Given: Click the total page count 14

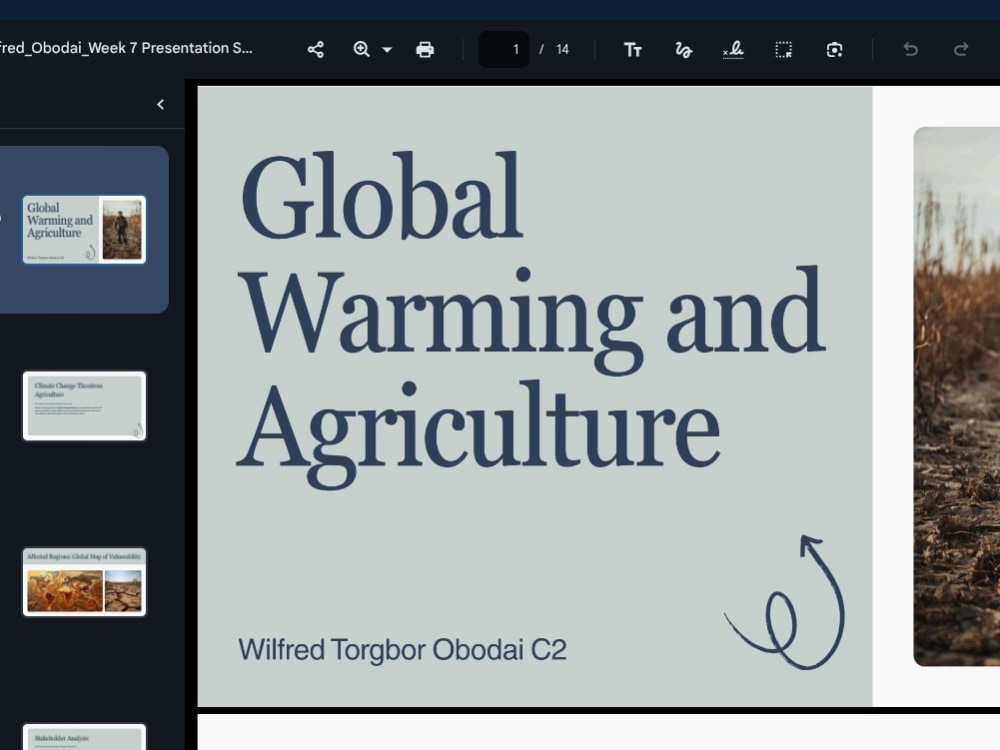Looking at the screenshot, I should pos(562,50).
